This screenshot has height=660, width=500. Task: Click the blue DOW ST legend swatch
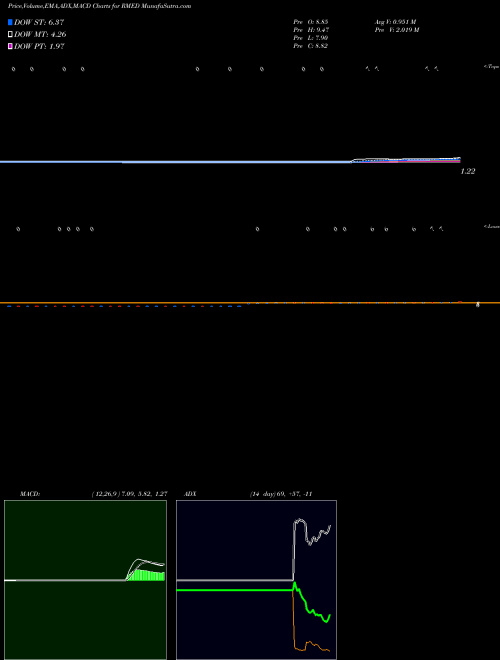10,22
